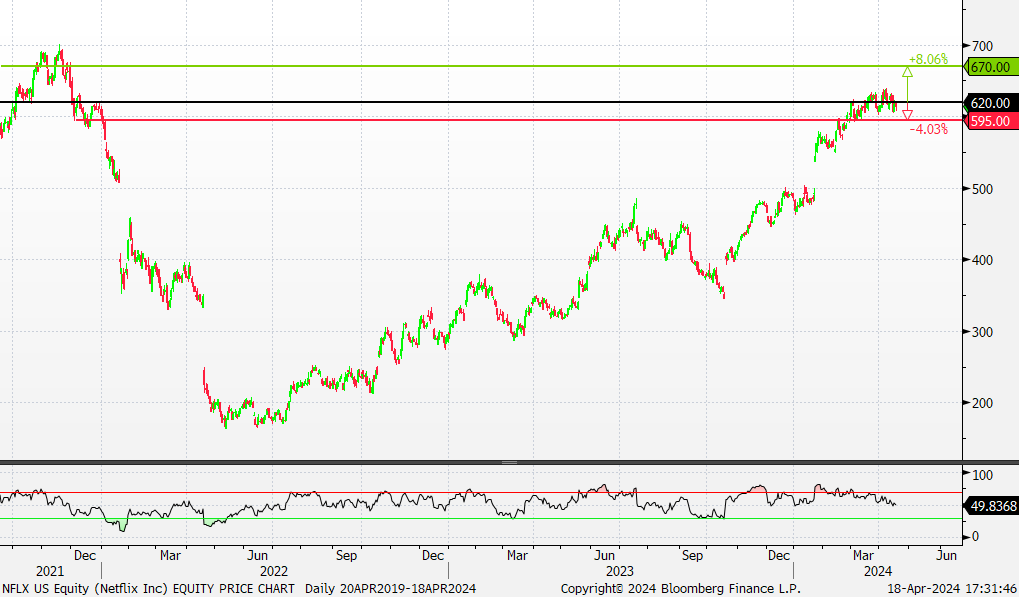The height and width of the screenshot is (597, 1019).
Task: Click the red 595.00 price level tag
Action: pyautogui.click(x=990, y=121)
